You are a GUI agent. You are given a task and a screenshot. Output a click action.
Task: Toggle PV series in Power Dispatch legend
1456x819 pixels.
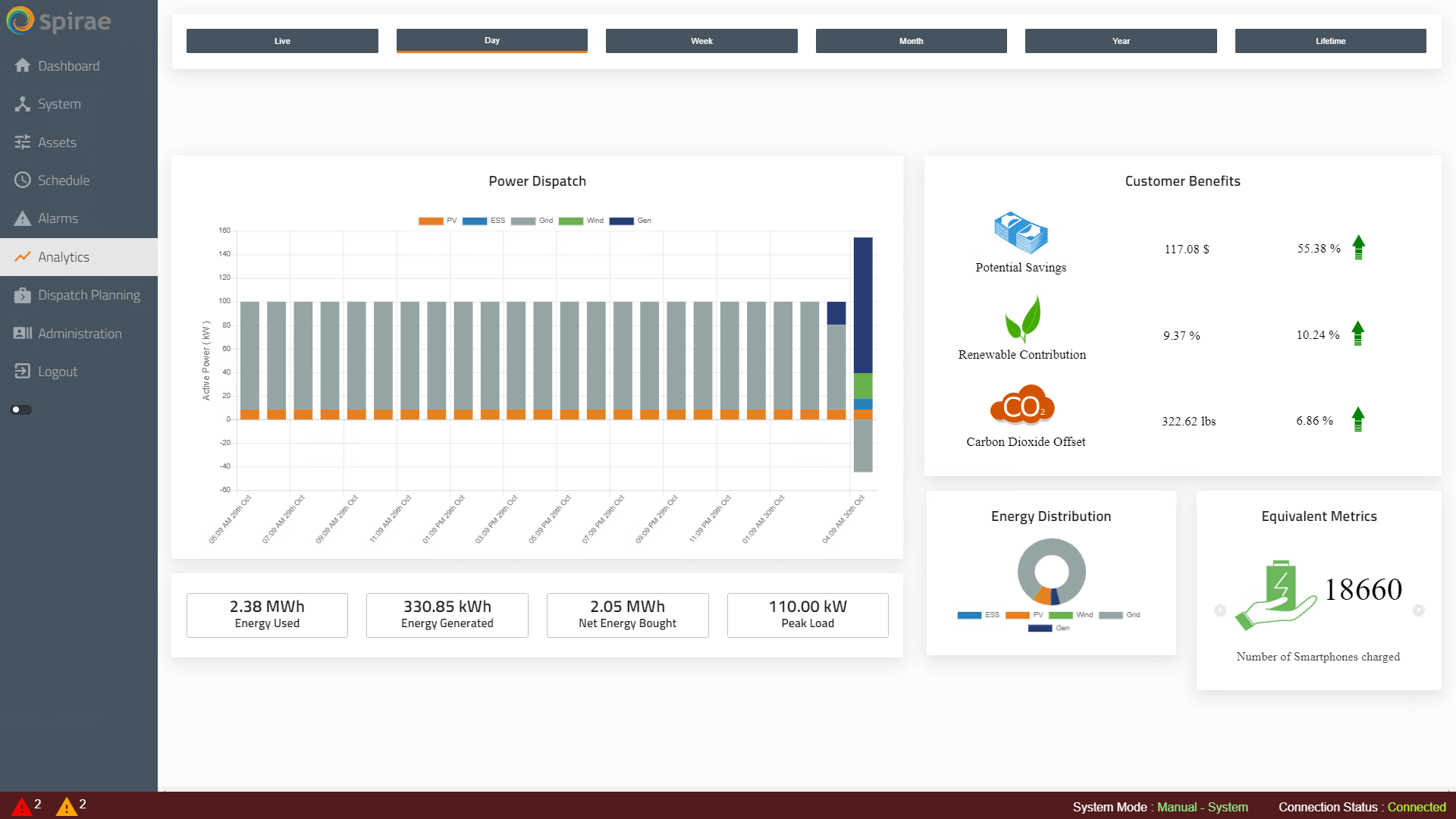(x=438, y=221)
